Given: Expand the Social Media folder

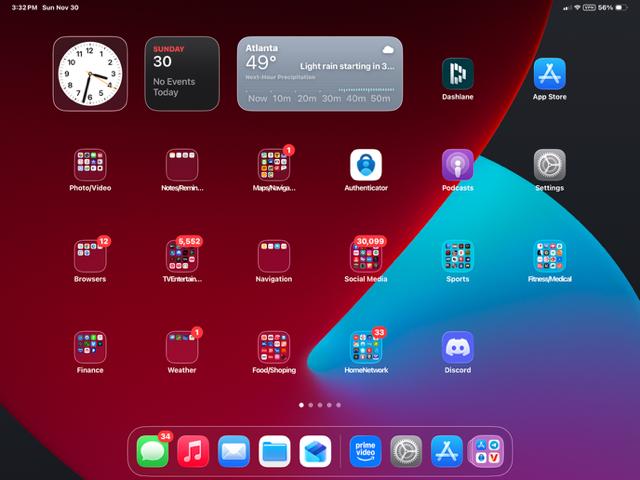Looking at the screenshot, I should [366, 256].
